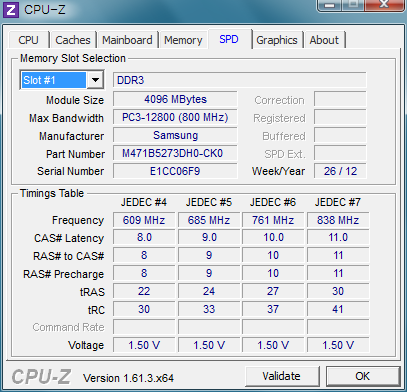Click the RAS# Precharge row label
This screenshot has width=407, height=392.
coord(63,274)
